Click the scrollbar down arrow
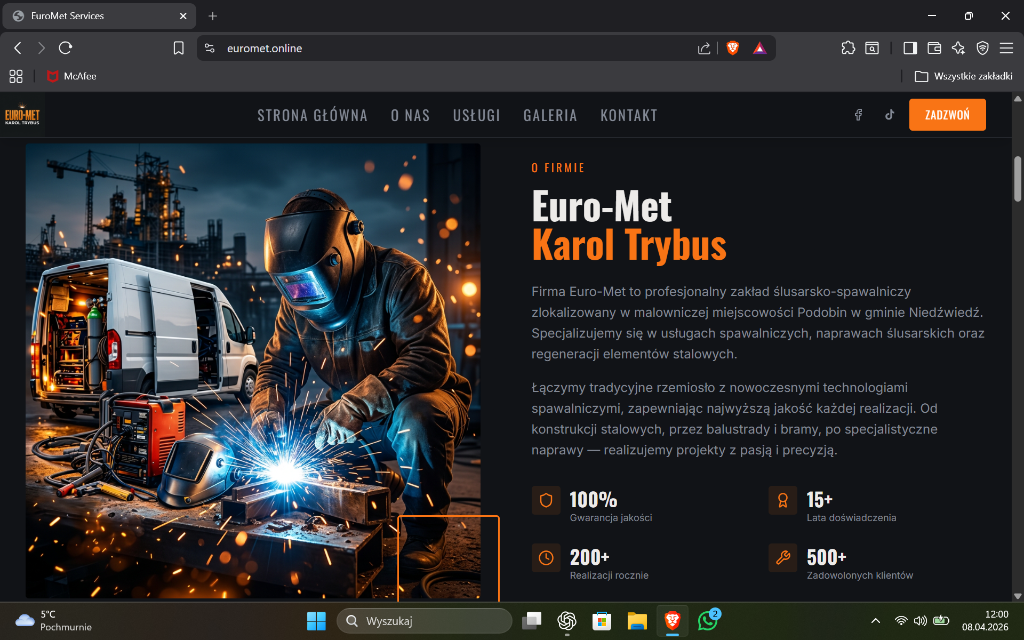 click(x=1017, y=596)
